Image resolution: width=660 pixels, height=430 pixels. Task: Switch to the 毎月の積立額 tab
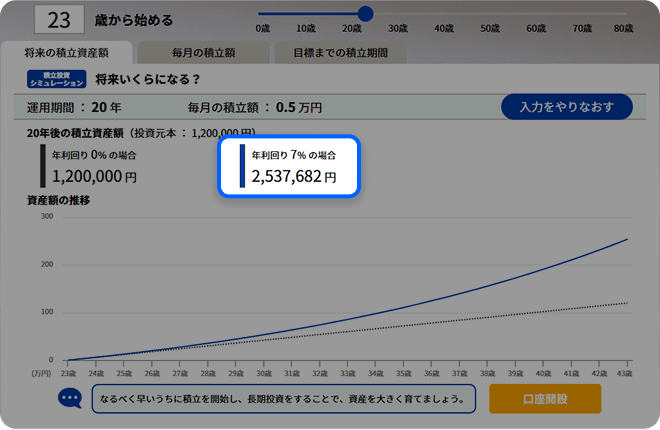203,53
